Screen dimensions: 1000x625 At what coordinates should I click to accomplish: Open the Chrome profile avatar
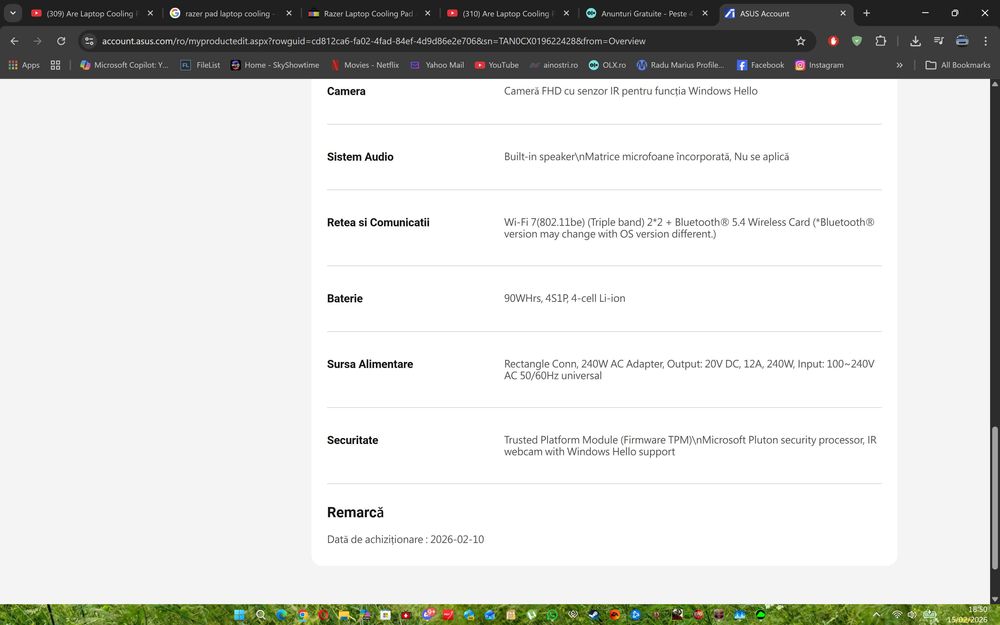coord(962,41)
